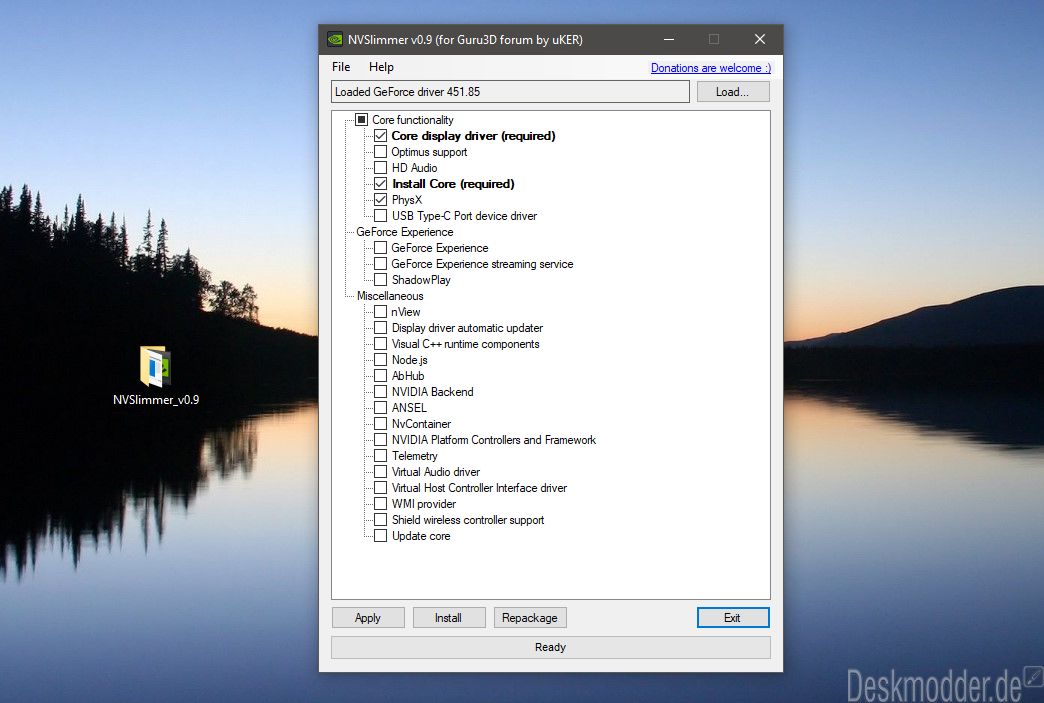1044x703 pixels.
Task: Follow the Donations are welcome link
Action: [711, 68]
